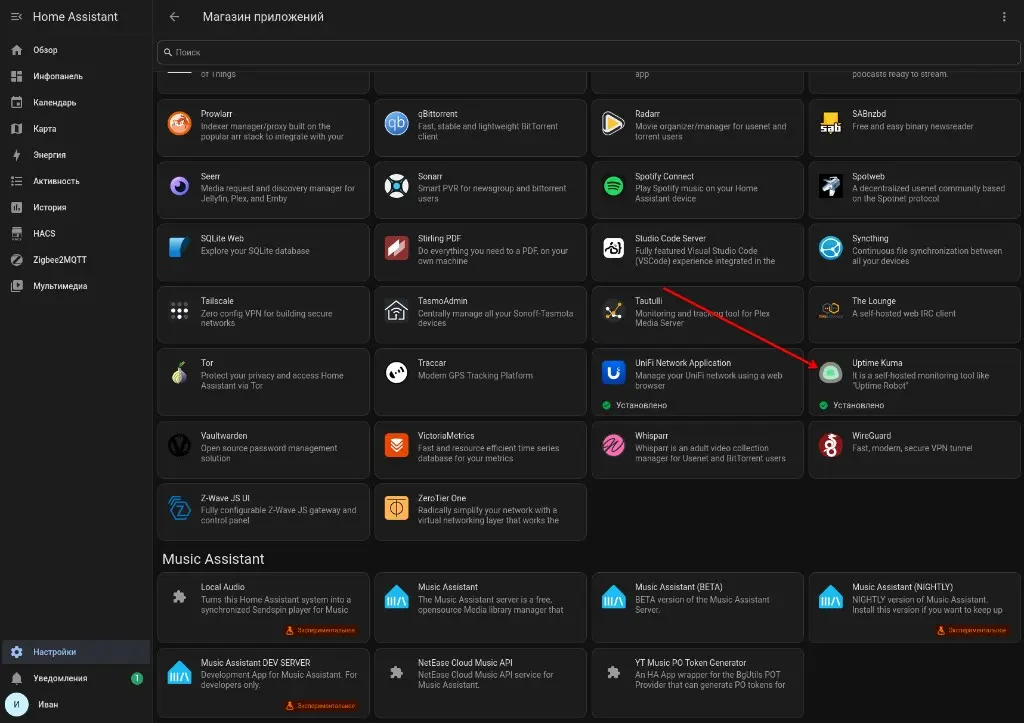The width and height of the screenshot is (1024, 723).
Task: Open Zigbee2MQTT in the sidebar
Action: click(76, 259)
